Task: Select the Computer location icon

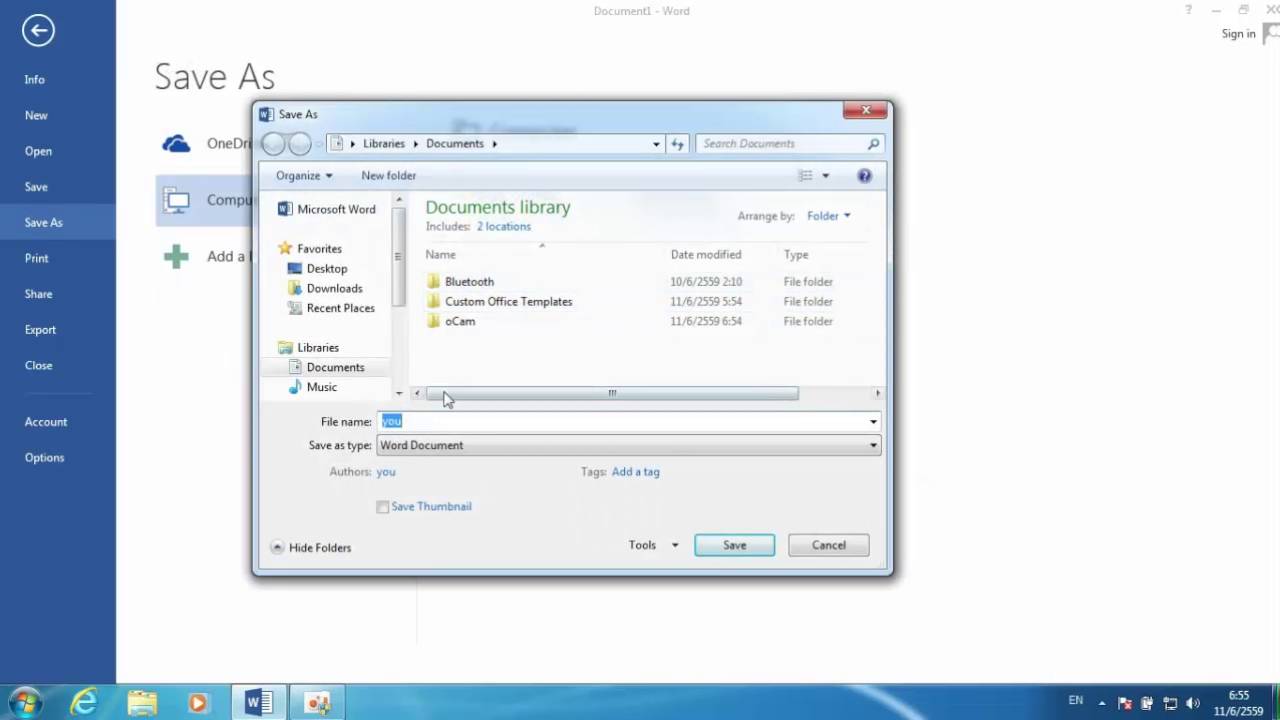Action: pyautogui.click(x=176, y=200)
